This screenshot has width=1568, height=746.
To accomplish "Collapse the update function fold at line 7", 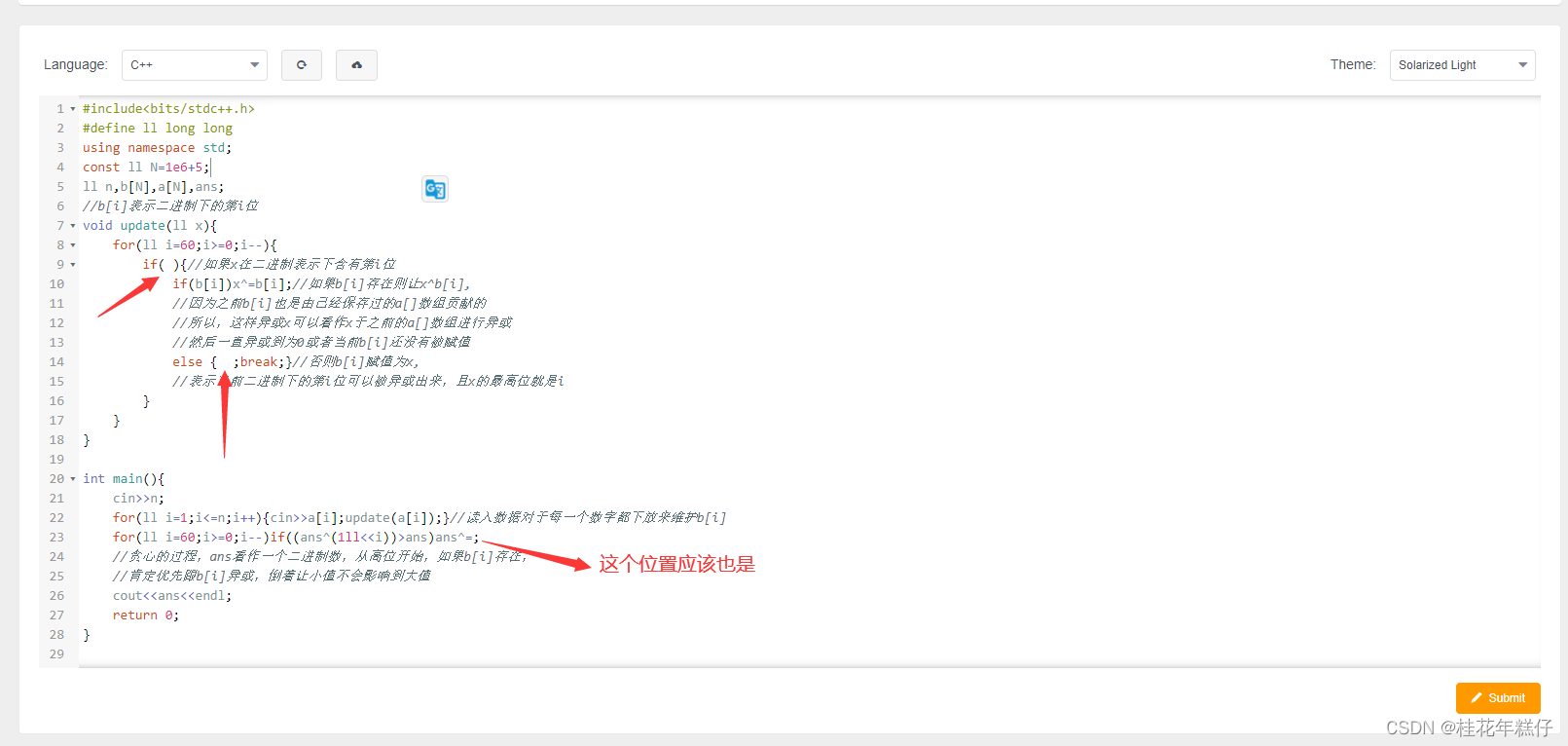I will 73,226.
